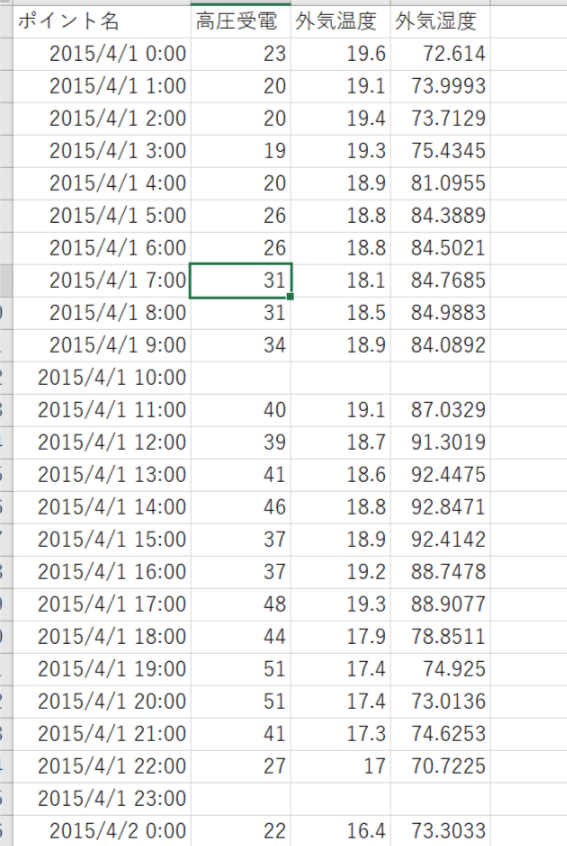This screenshot has width=567, height=846.
Task: Click the temperature value 17.9 at 18:00
Action: point(340,637)
